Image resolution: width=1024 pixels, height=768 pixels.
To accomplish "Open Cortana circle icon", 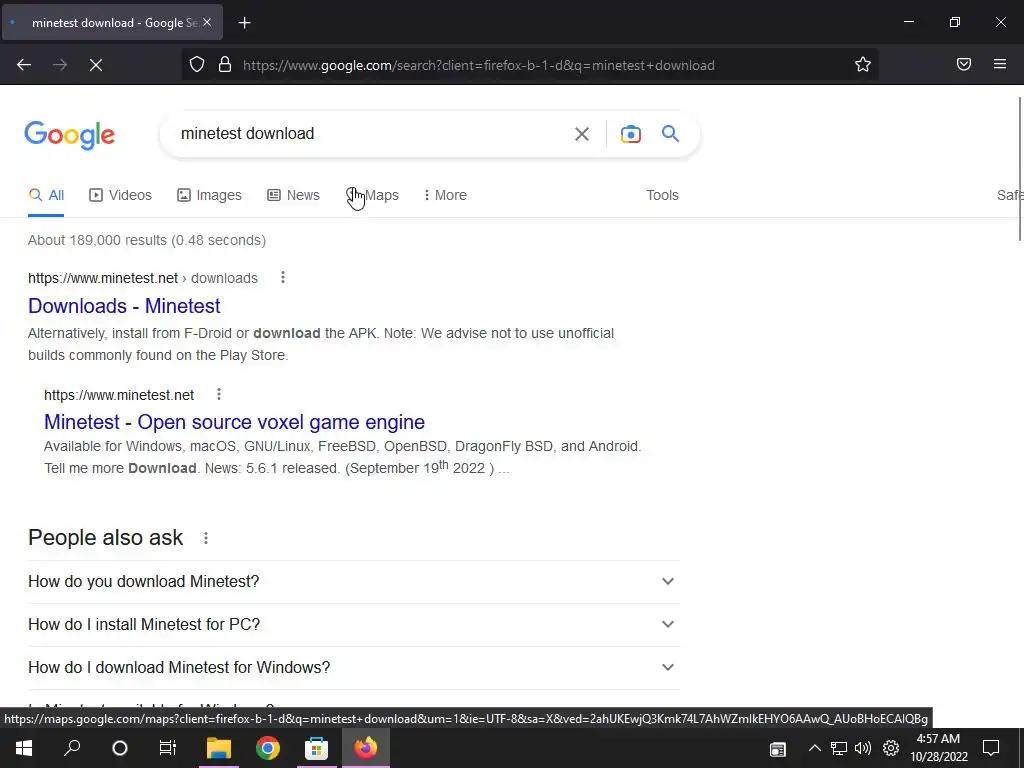I will point(120,748).
